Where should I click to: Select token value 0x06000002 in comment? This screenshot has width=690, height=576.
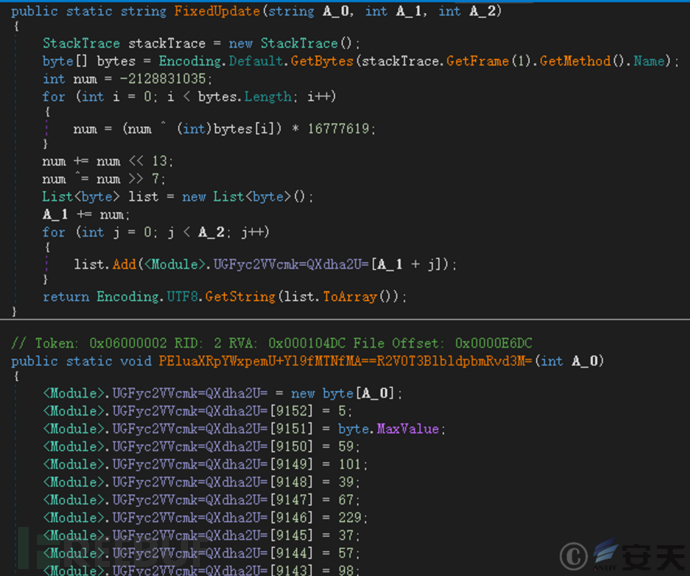128,343
